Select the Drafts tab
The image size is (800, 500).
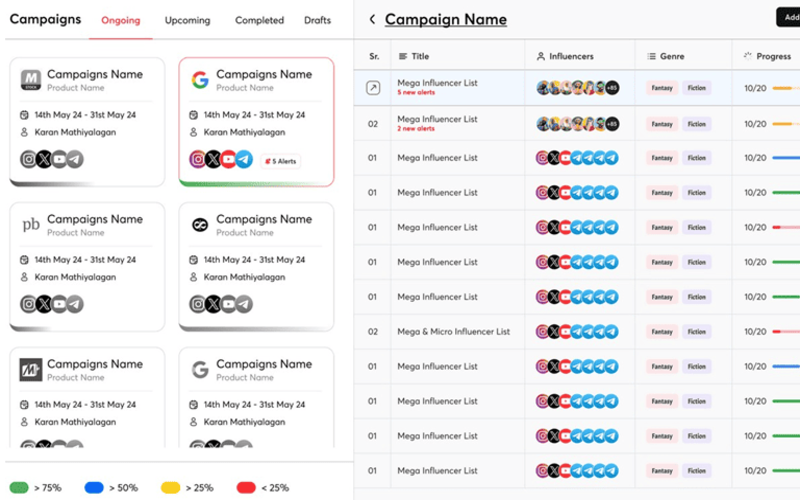[317, 20]
